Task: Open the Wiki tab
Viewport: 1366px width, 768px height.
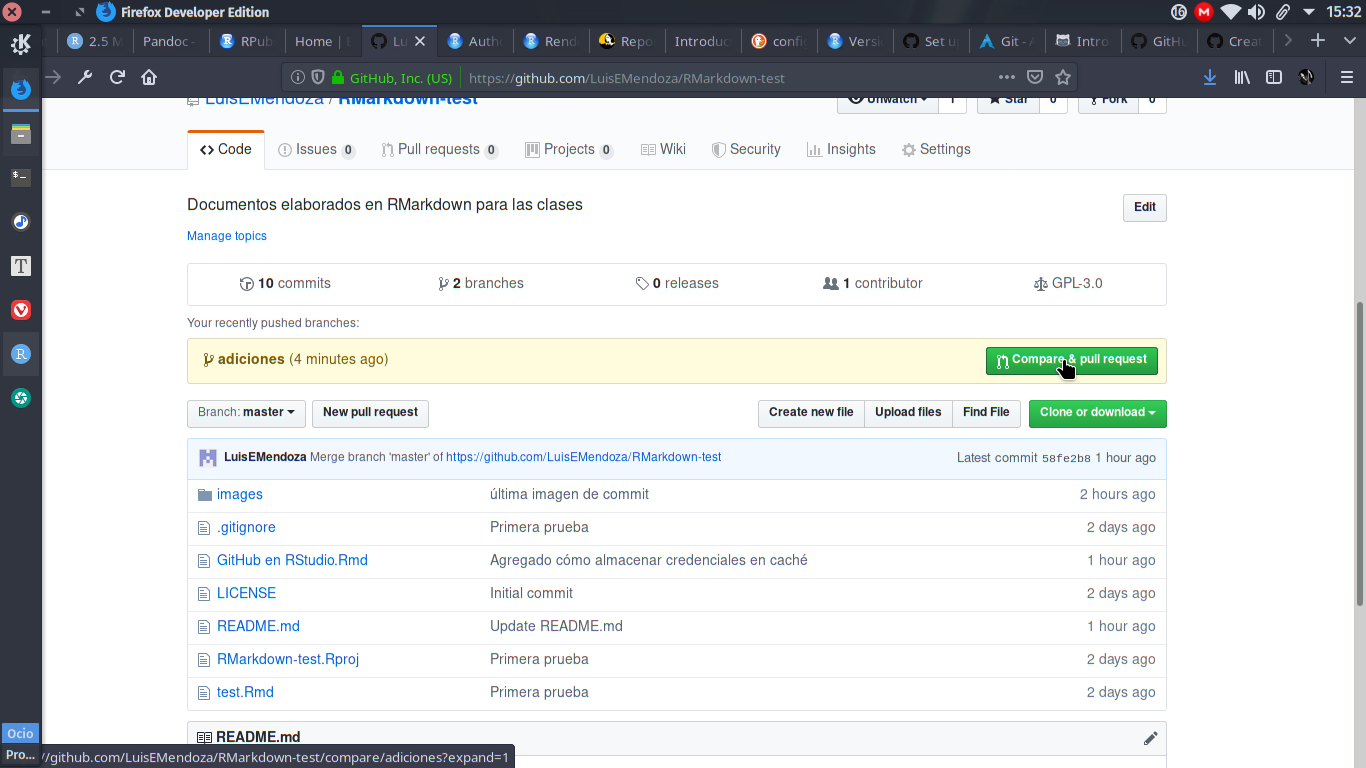Action: 663,149
